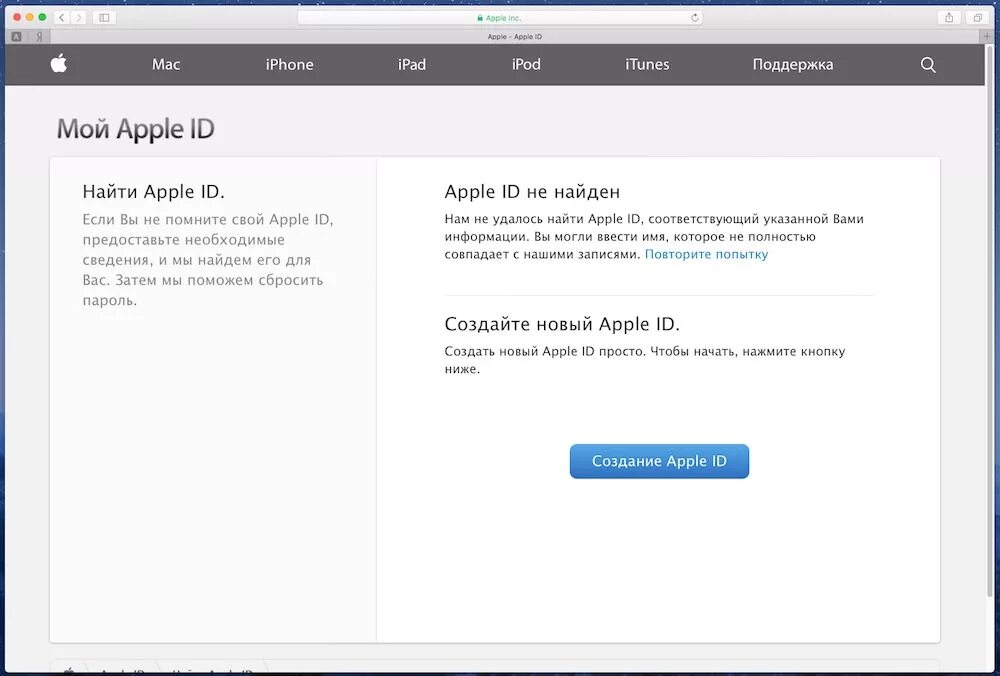The height and width of the screenshot is (676, 1000).
Task: Click the pinned tab with letter A
Action: [17, 36]
